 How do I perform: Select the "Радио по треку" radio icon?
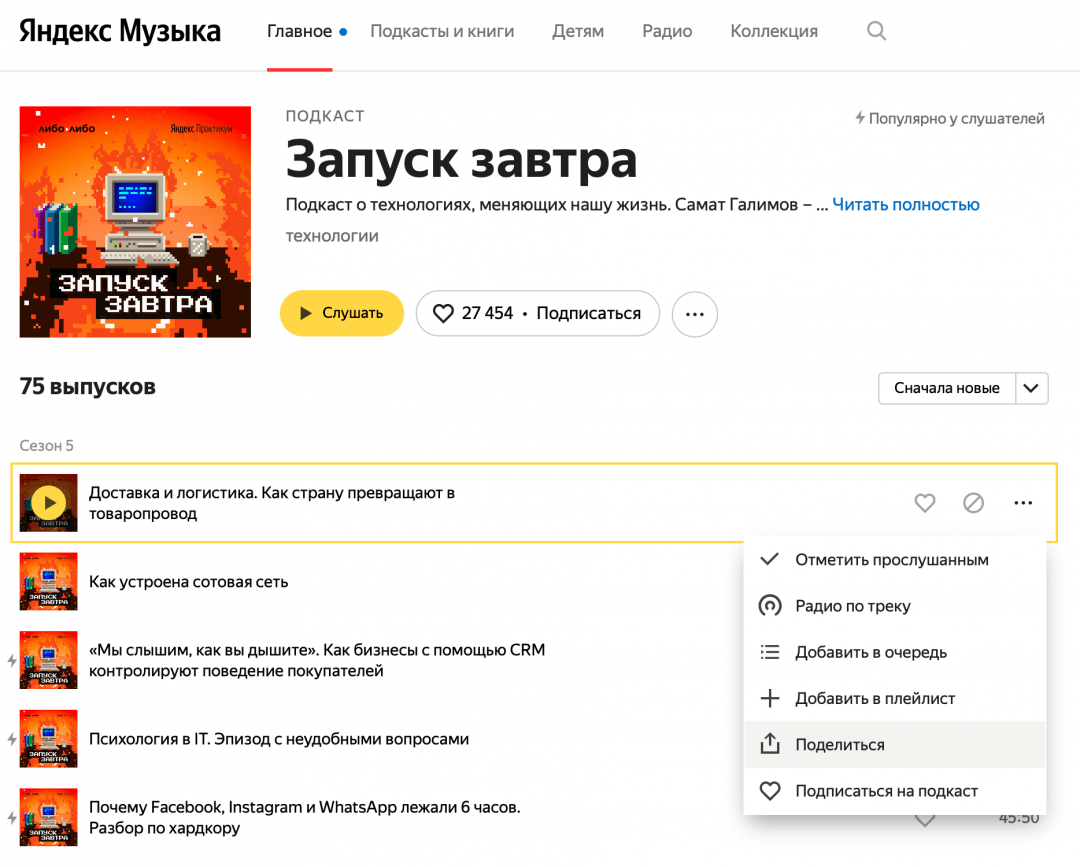click(x=769, y=606)
